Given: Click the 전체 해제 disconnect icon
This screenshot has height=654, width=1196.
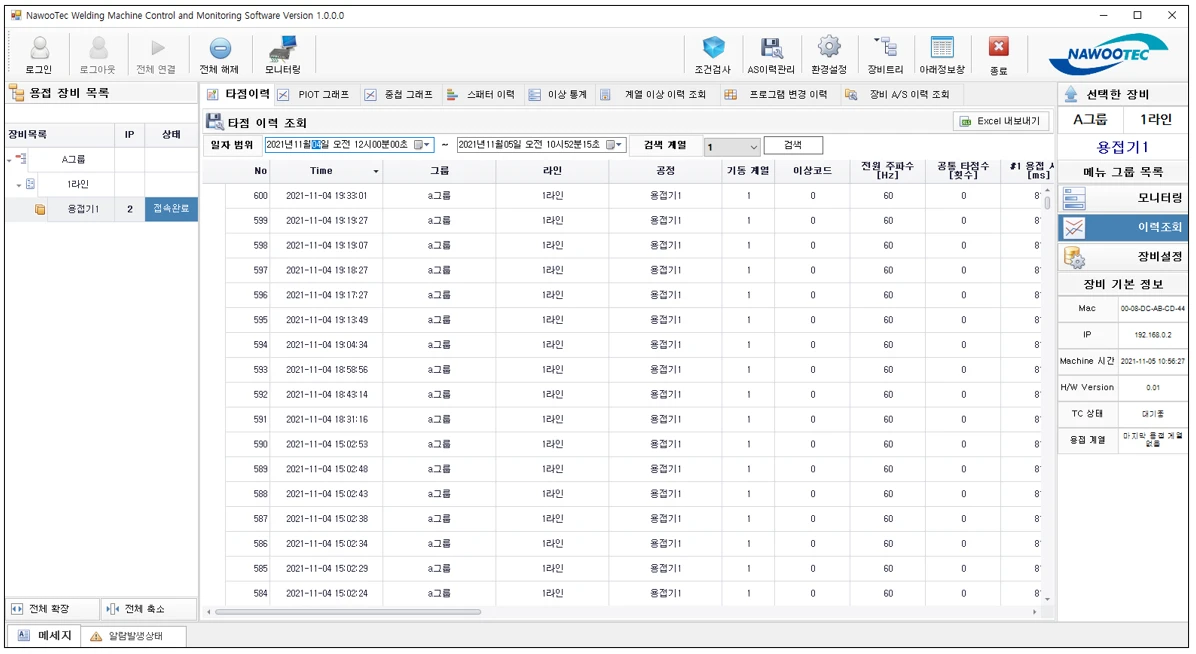Looking at the screenshot, I should (220, 48).
